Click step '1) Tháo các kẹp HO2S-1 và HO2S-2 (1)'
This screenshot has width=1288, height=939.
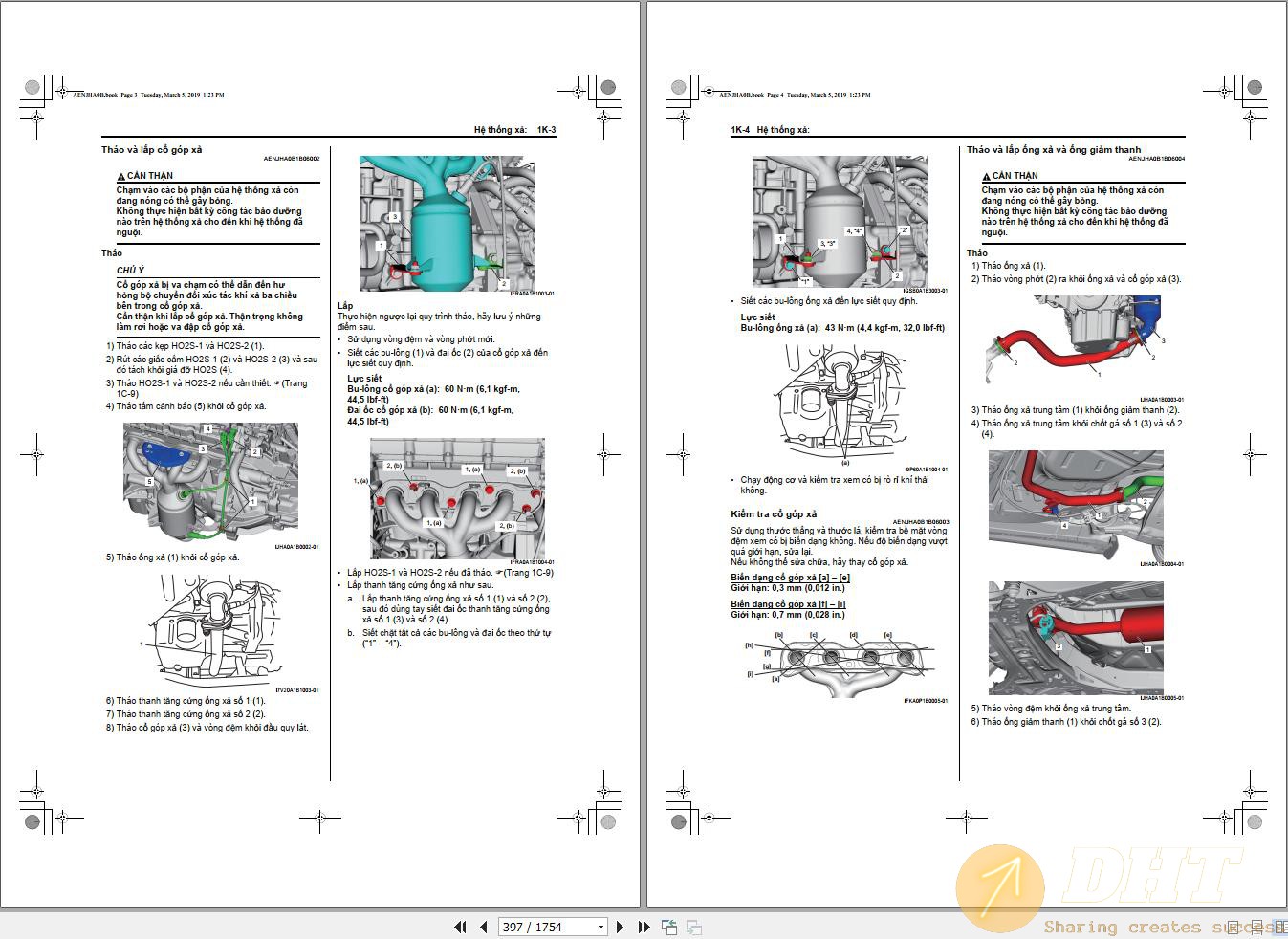click(x=185, y=346)
